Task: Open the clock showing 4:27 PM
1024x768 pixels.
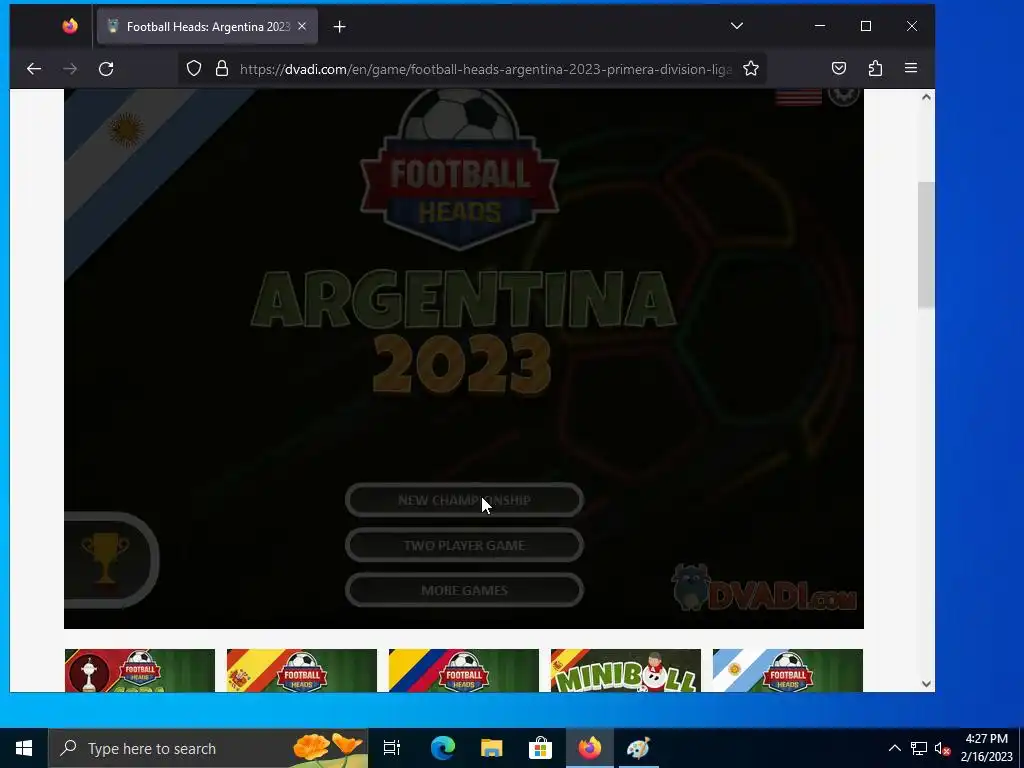Action: point(986,748)
